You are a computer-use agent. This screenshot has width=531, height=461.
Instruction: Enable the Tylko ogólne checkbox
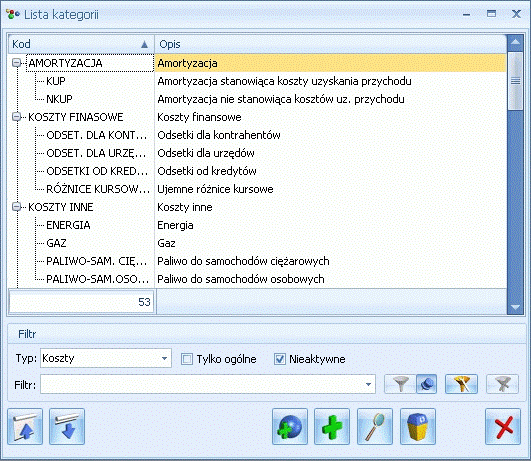coord(187,359)
